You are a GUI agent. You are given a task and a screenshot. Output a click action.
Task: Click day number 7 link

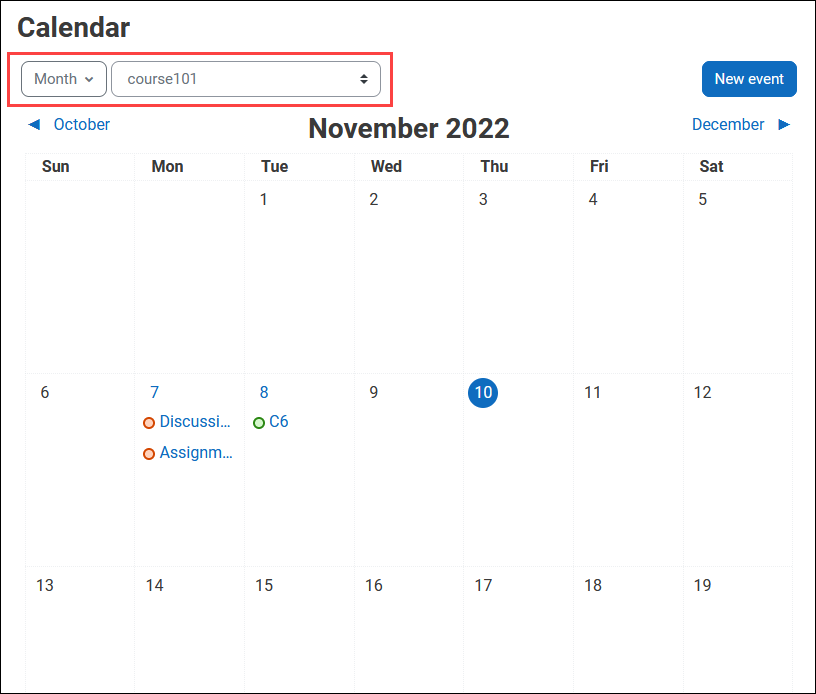(154, 393)
